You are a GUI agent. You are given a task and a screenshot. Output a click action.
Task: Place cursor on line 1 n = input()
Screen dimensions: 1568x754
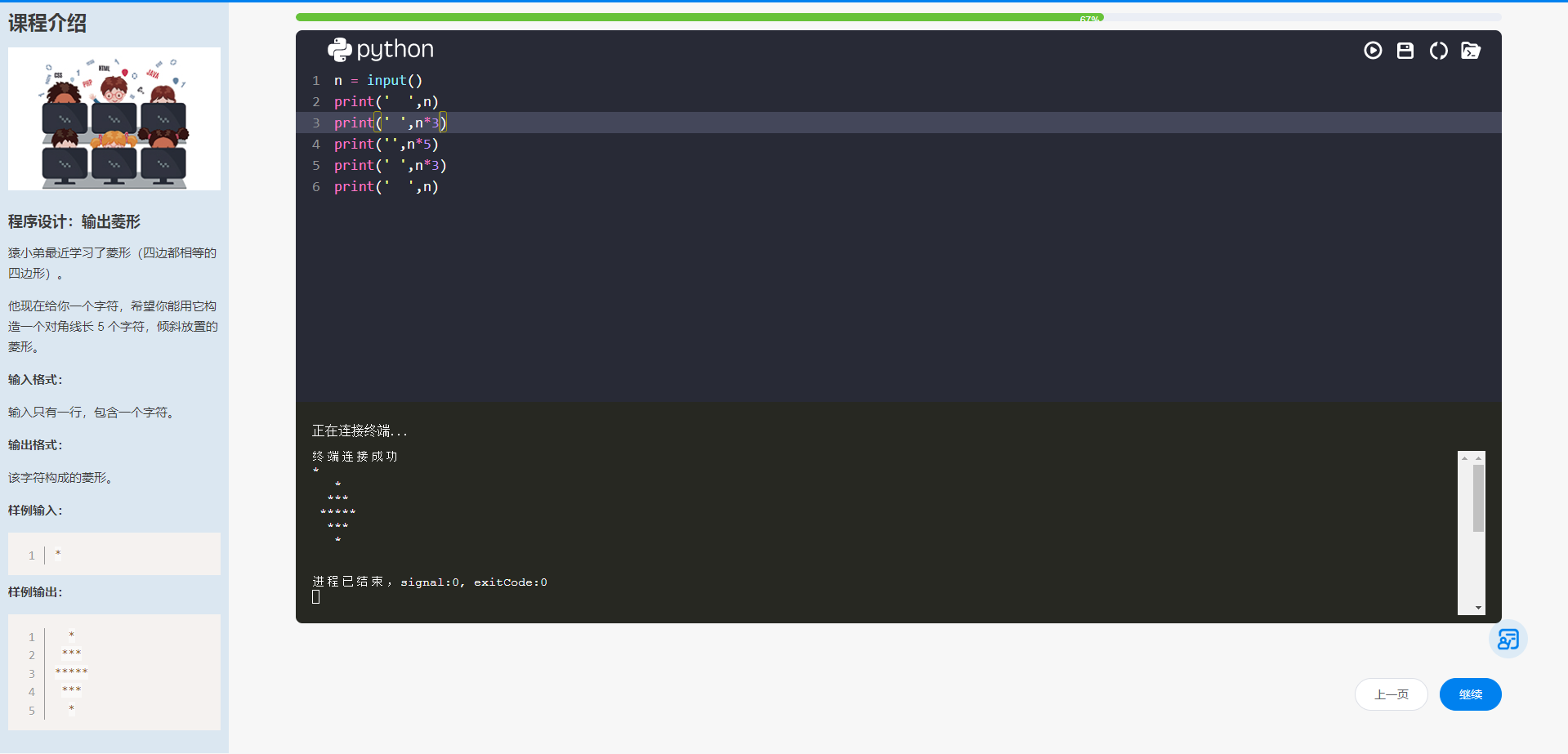point(377,80)
